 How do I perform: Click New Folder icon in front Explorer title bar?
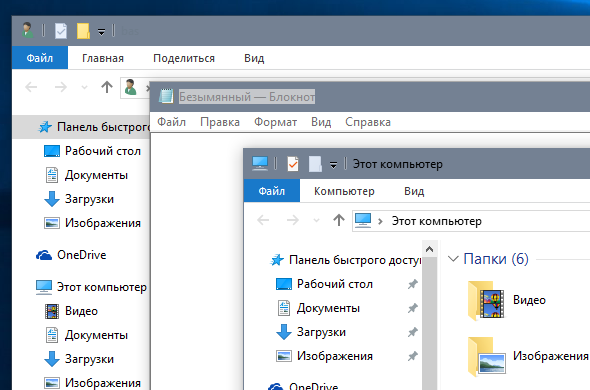315,164
